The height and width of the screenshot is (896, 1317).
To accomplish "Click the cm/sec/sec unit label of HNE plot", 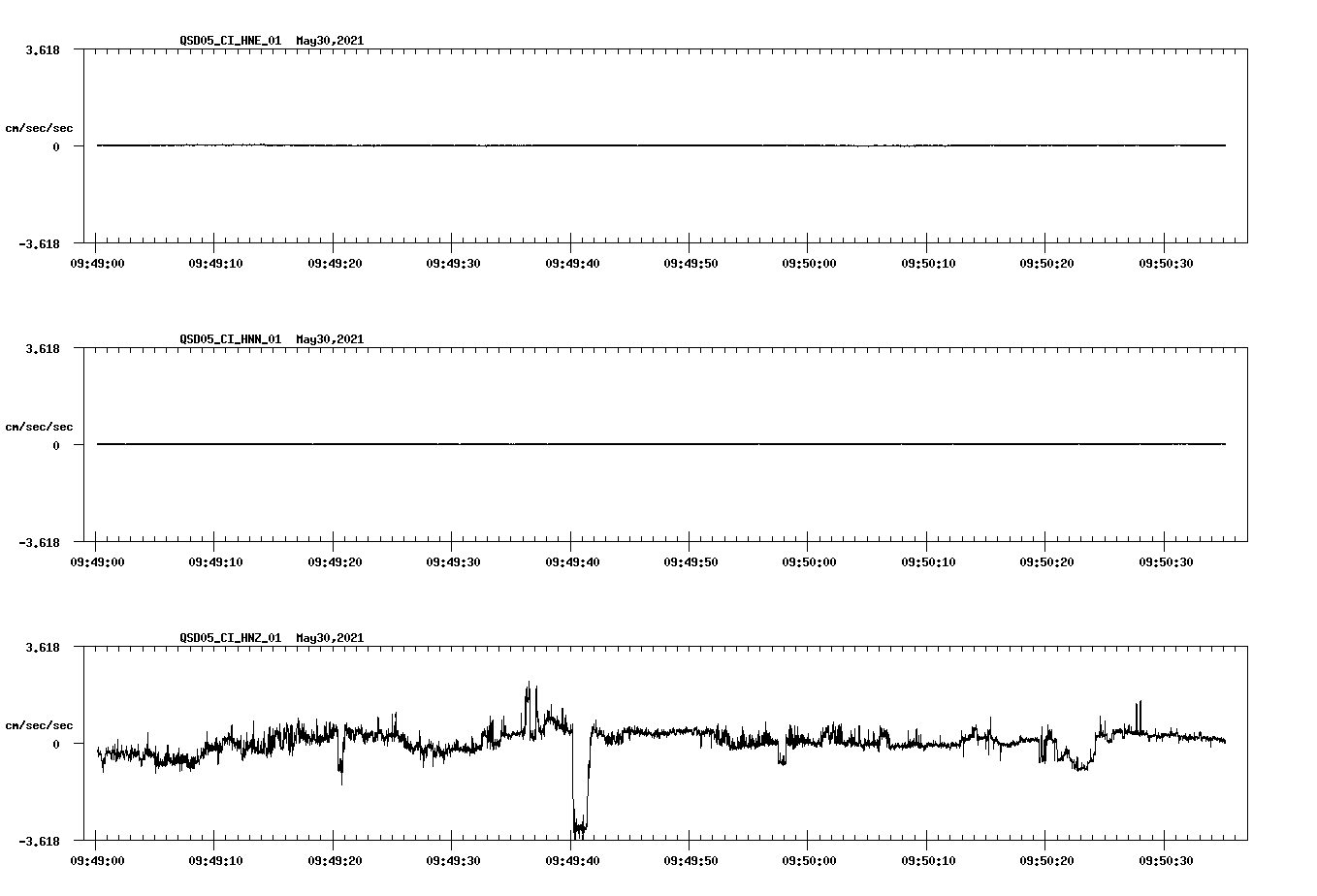I will [39, 128].
